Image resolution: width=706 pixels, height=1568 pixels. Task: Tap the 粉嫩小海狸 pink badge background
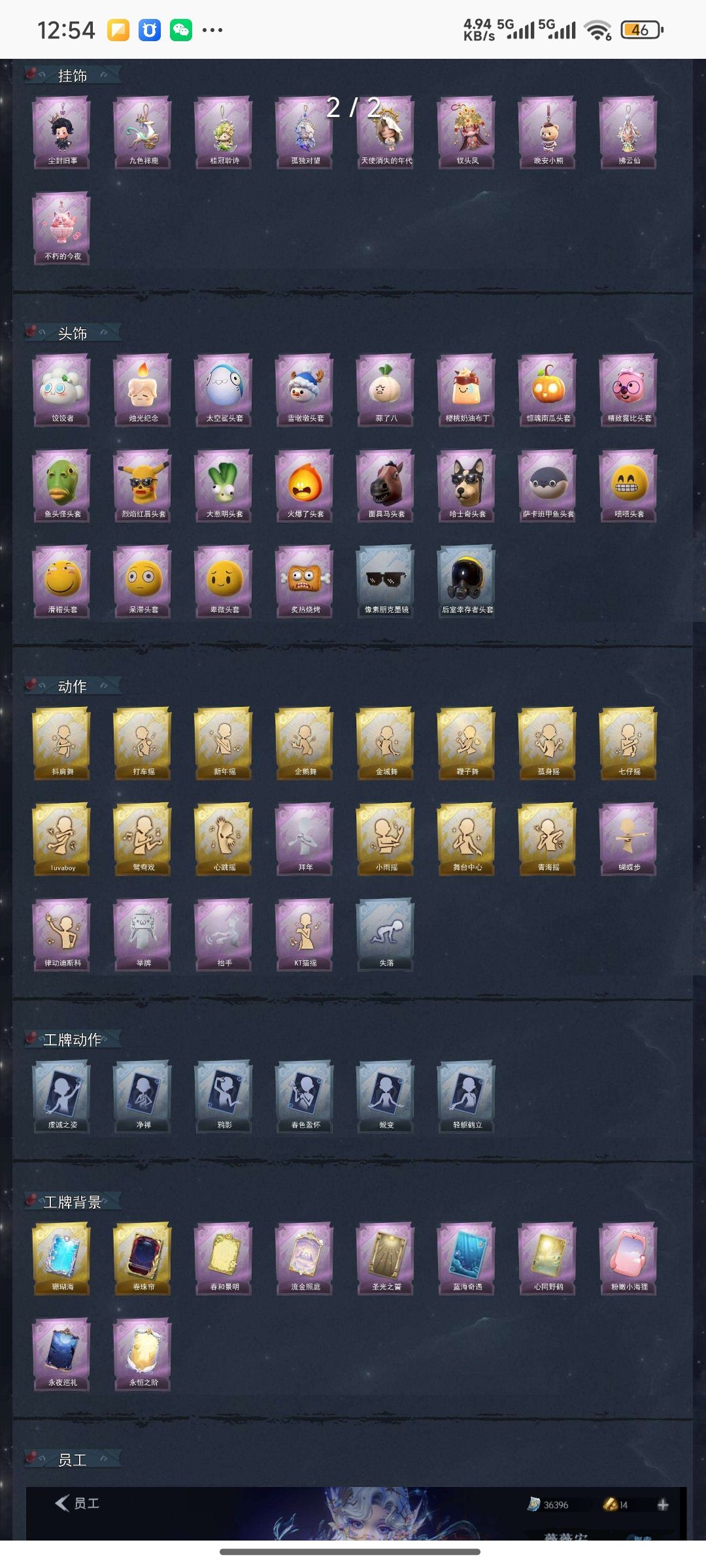[629, 1259]
